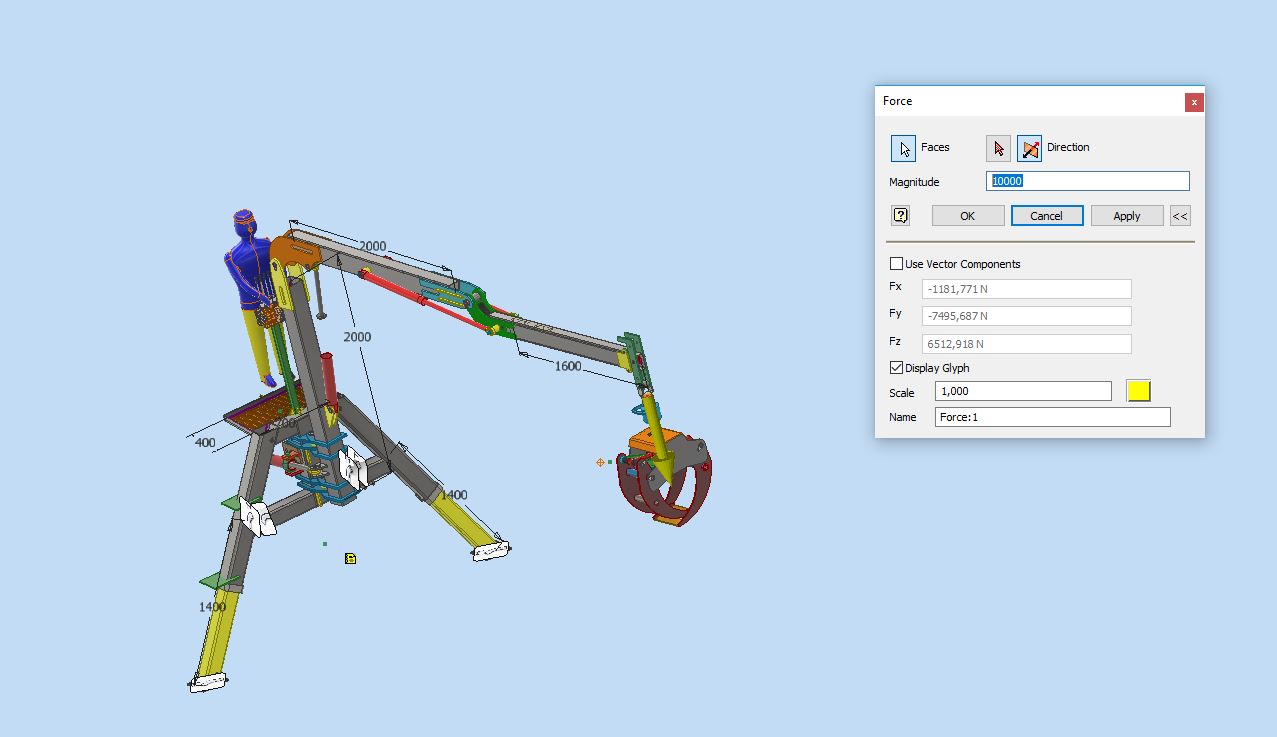Uncheck the Display Glyph checkbox

(896, 368)
